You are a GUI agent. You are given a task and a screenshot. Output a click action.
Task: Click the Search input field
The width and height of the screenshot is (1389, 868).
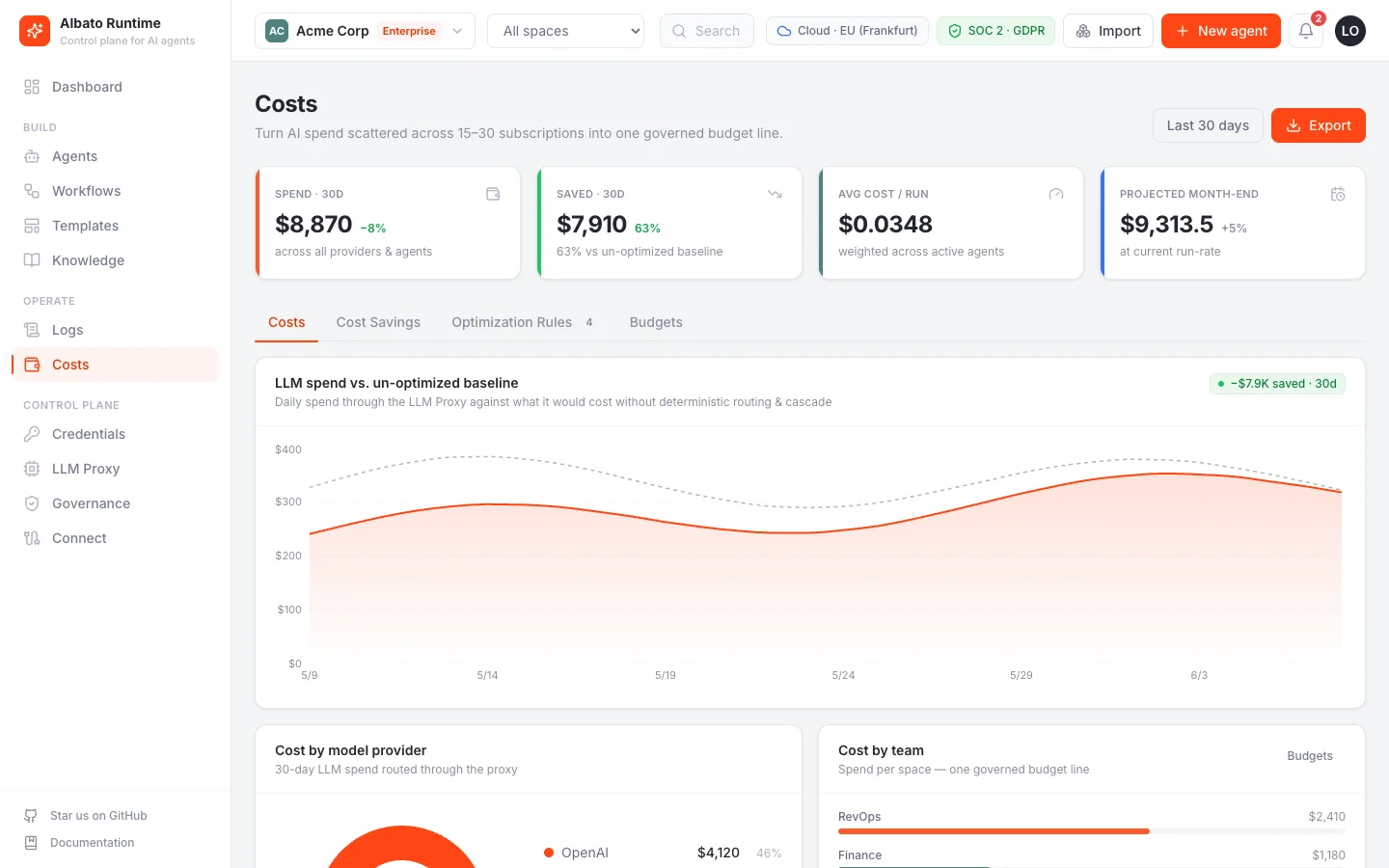click(x=707, y=31)
